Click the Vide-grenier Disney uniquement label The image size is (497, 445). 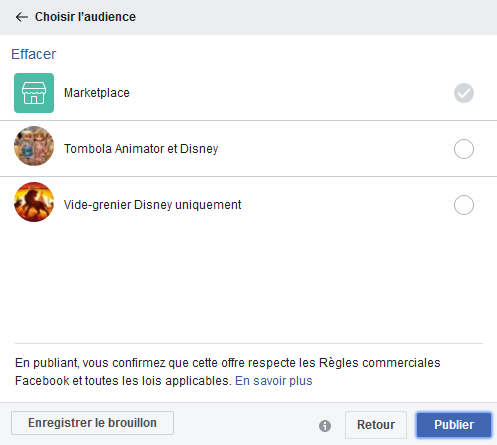[152, 205]
